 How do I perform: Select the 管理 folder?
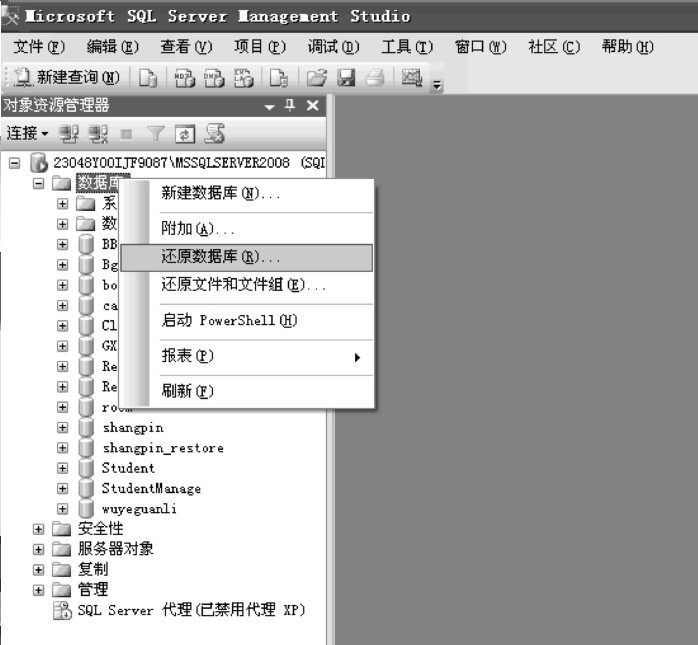[93, 590]
